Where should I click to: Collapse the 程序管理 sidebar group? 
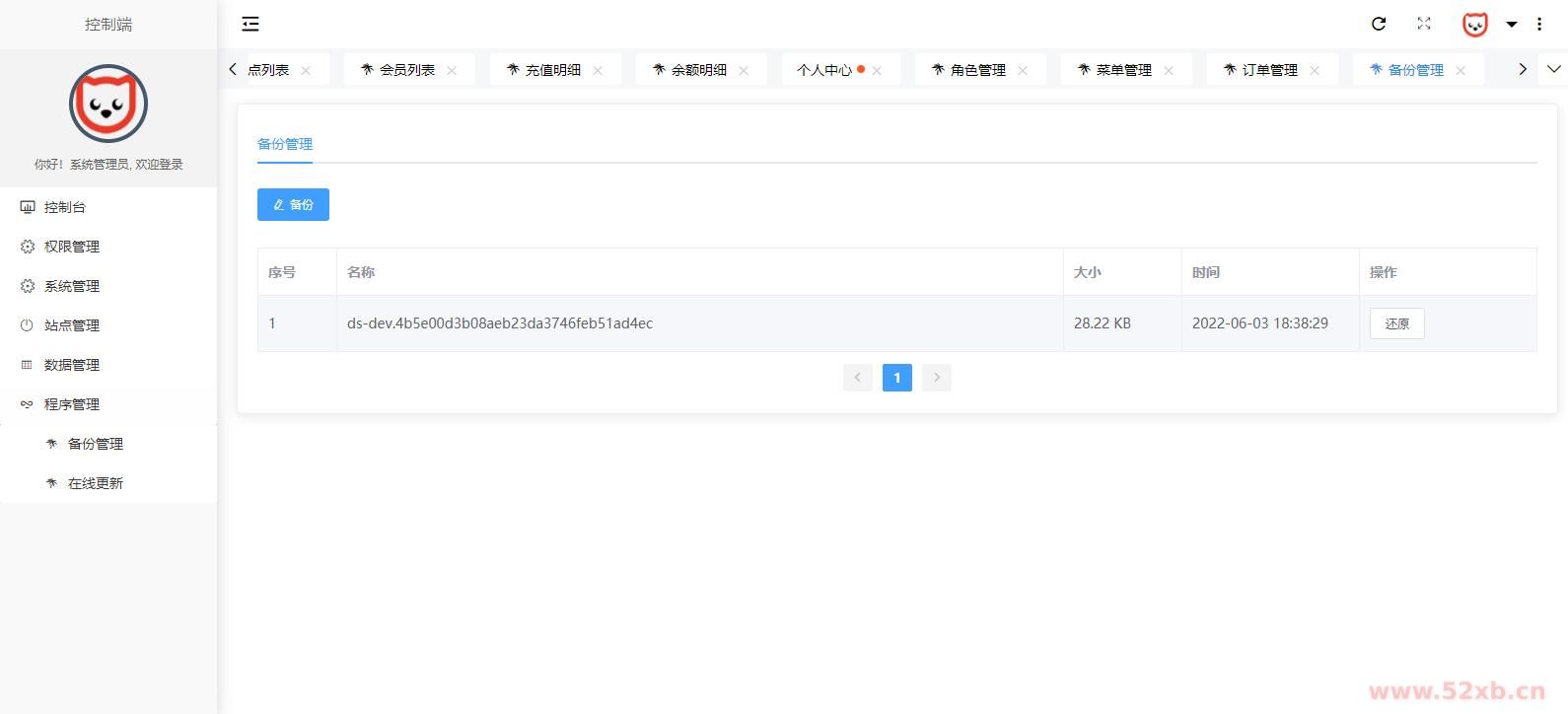[x=72, y=404]
